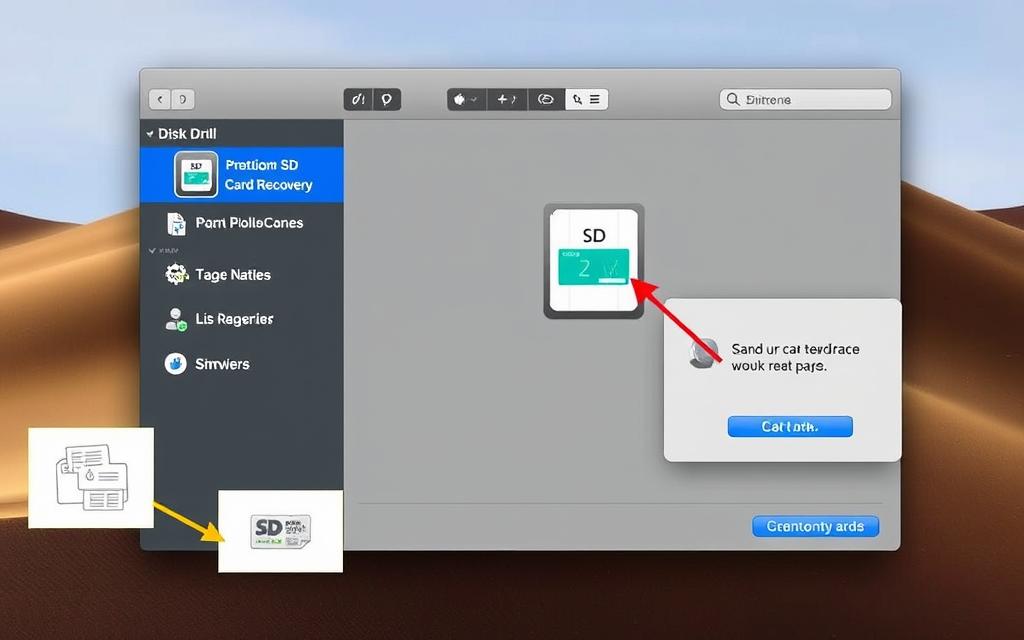Click the SD card icon in selected sidebar row
1024x640 pixels.
[x=196, y=174]
